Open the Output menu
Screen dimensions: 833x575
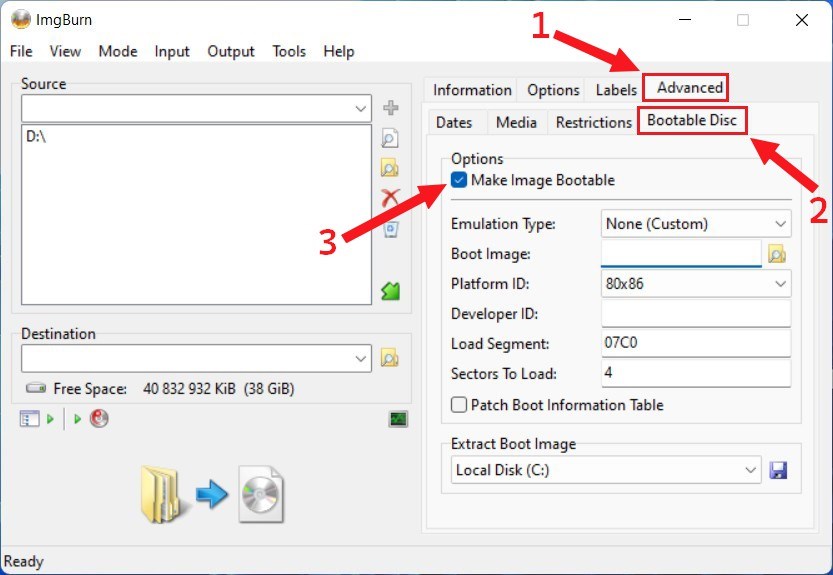tap(231, 52)
